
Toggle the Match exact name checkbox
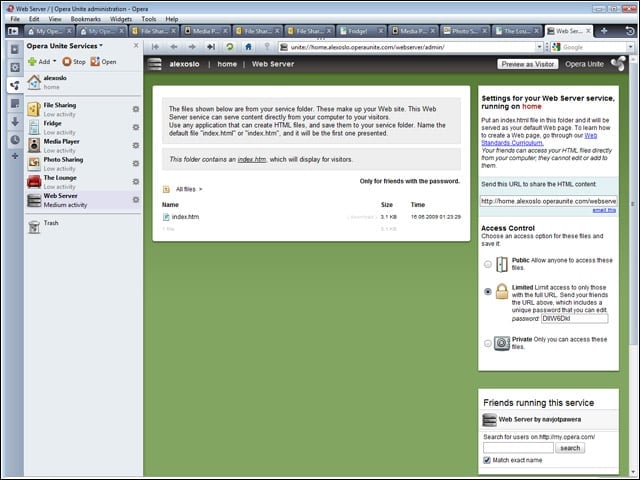487,460
